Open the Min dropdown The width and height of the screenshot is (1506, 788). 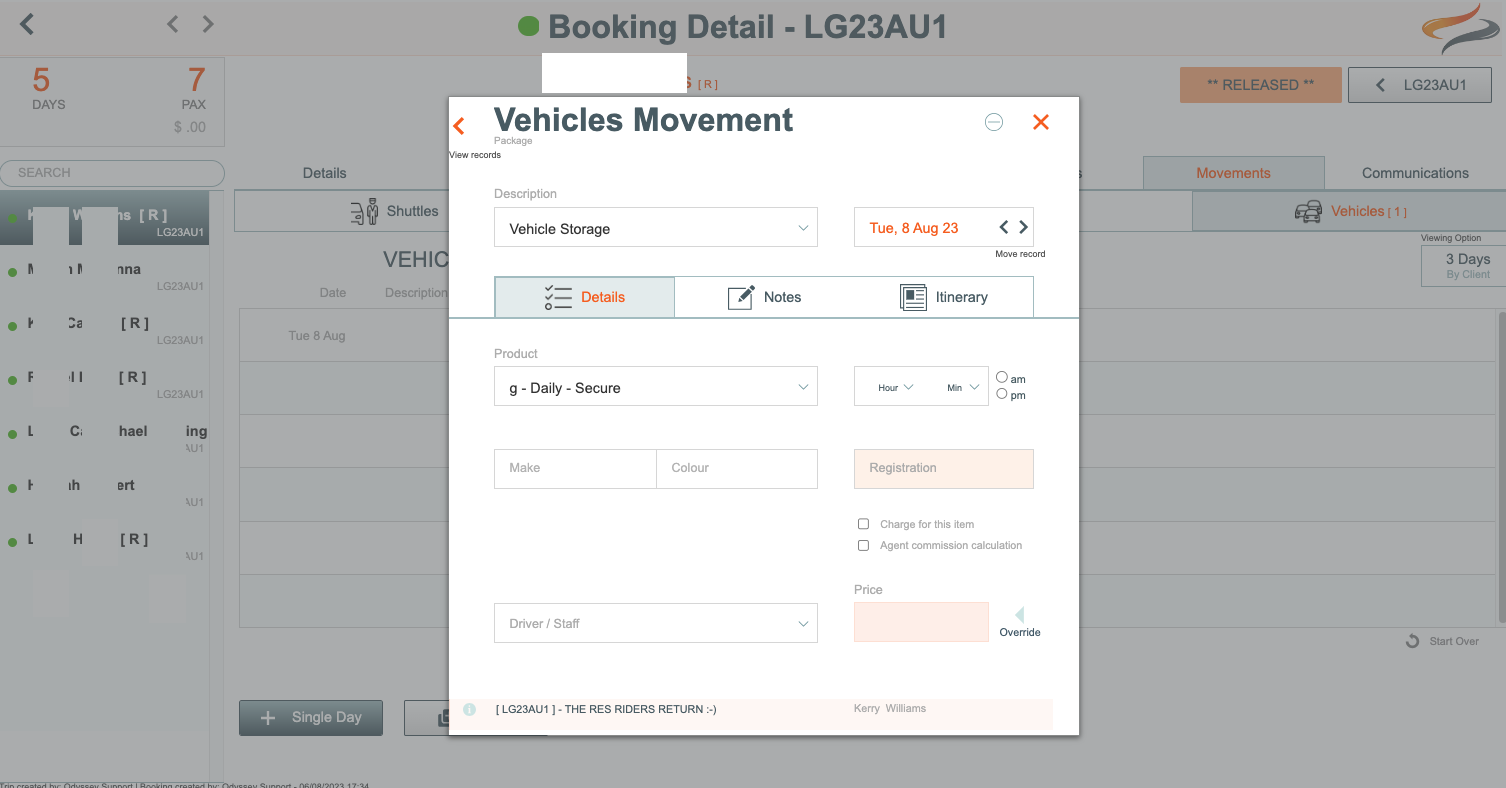tap(963, 387)
